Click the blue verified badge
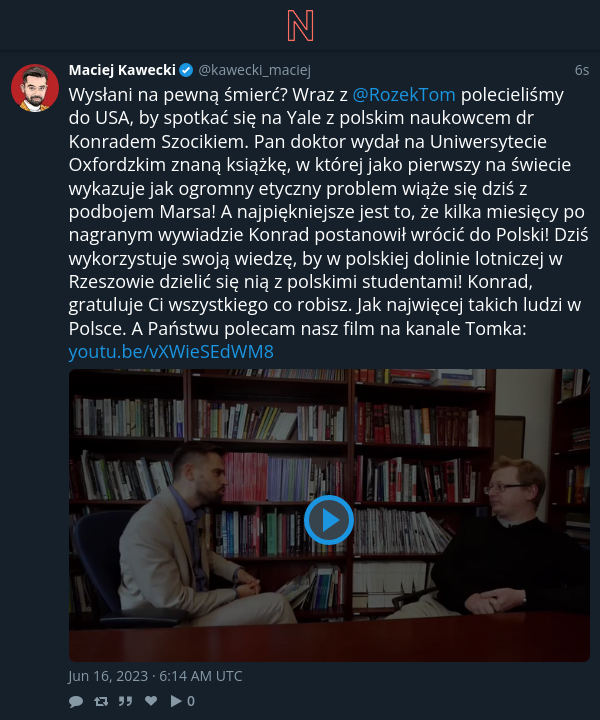Image resolution: width=600 pixels, height=720 pixels. 186,70
